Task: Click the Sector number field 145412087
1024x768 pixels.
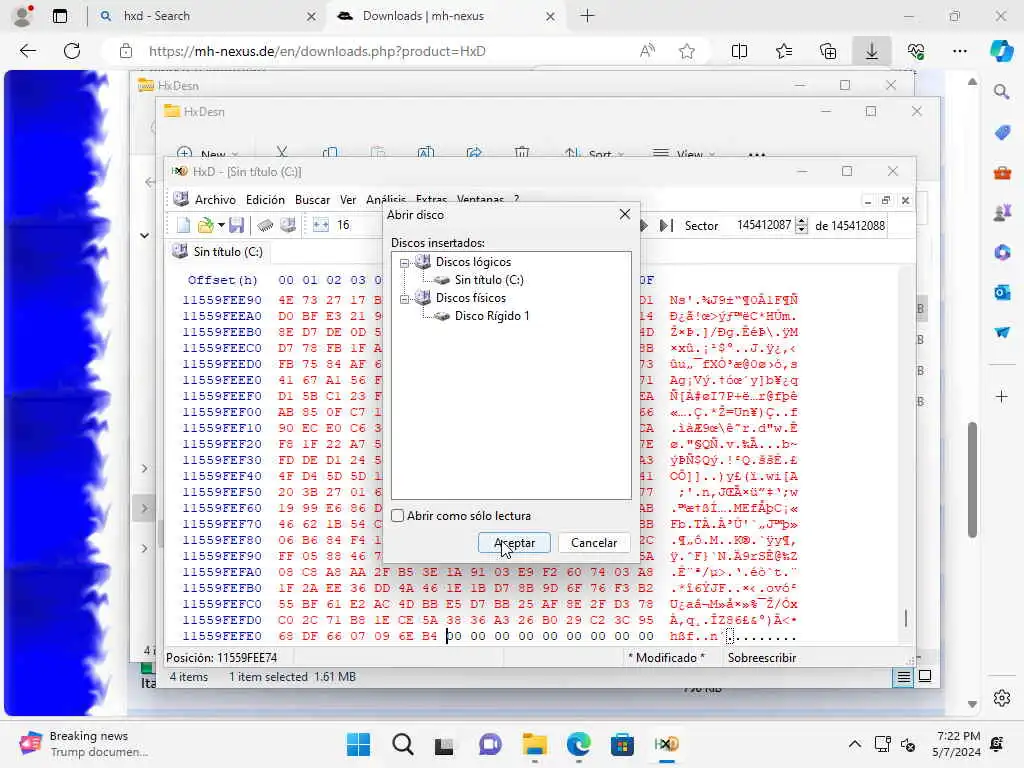Action: (762, 225)
